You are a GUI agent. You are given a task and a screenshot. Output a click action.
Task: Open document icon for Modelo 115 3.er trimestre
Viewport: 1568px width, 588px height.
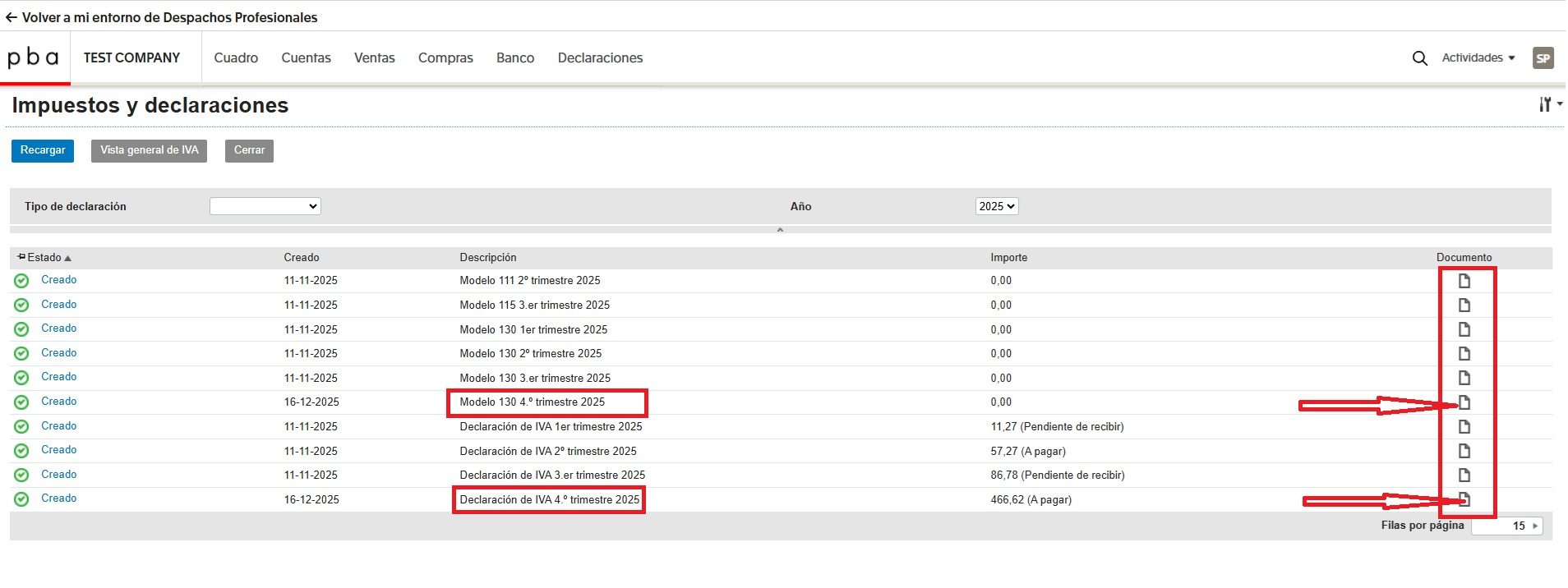[x=1464, y=305]
